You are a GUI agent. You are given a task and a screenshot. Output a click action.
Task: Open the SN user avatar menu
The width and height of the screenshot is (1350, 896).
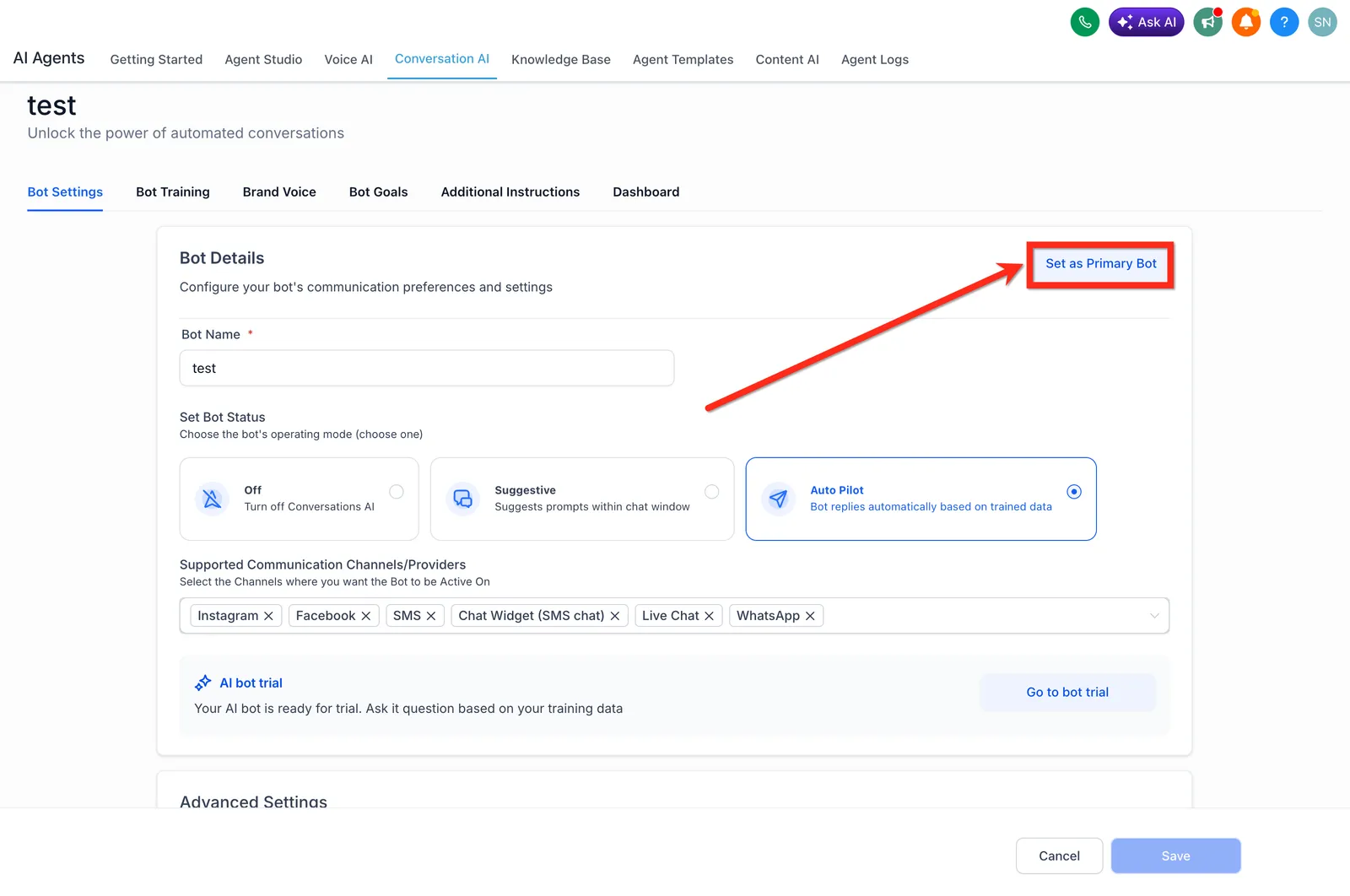point(1322,22)
